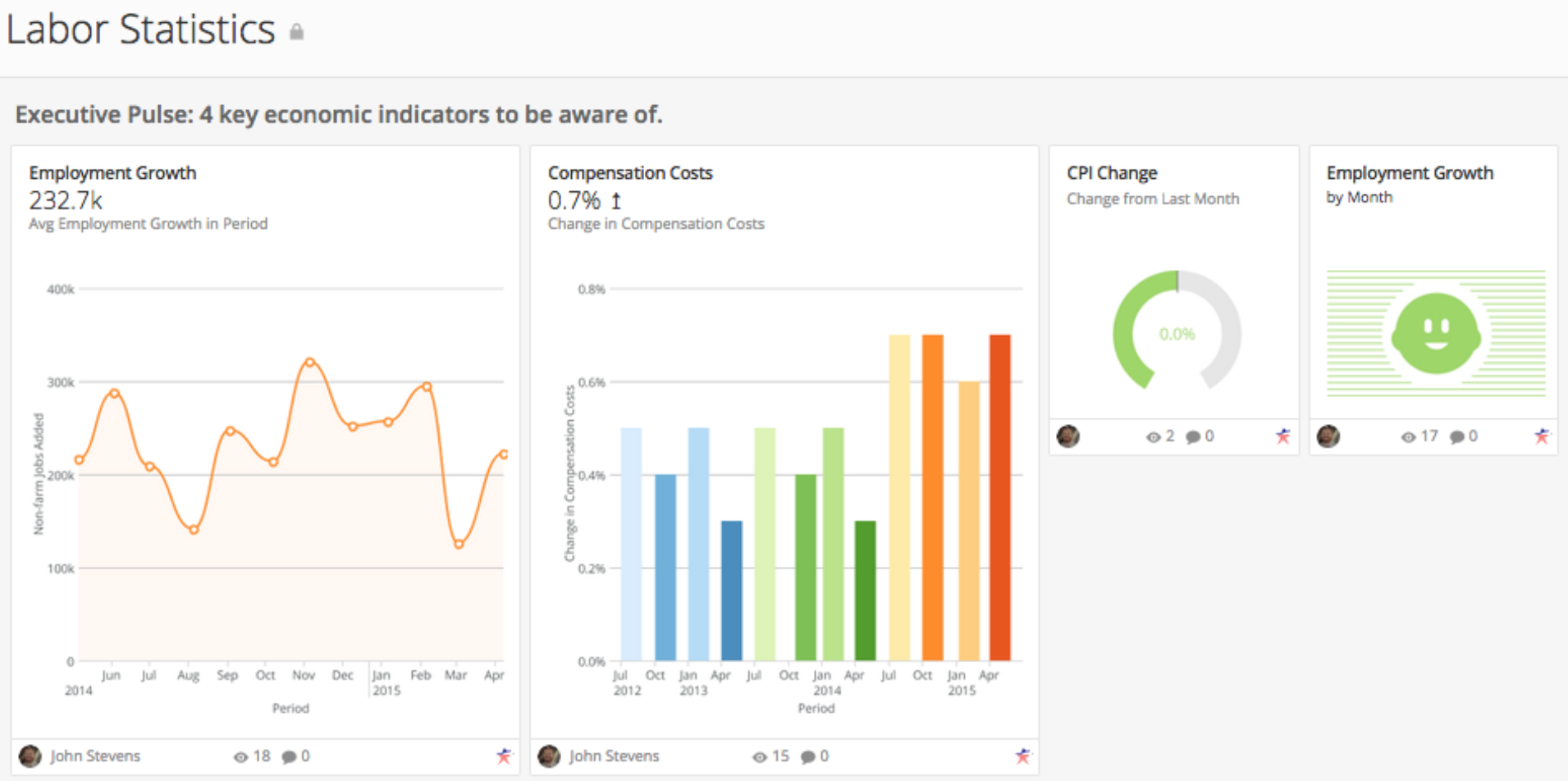Click the eye view counter on Employment Growth card
1568x781 pixels.
pyautogui.click(x=251, y=756)
